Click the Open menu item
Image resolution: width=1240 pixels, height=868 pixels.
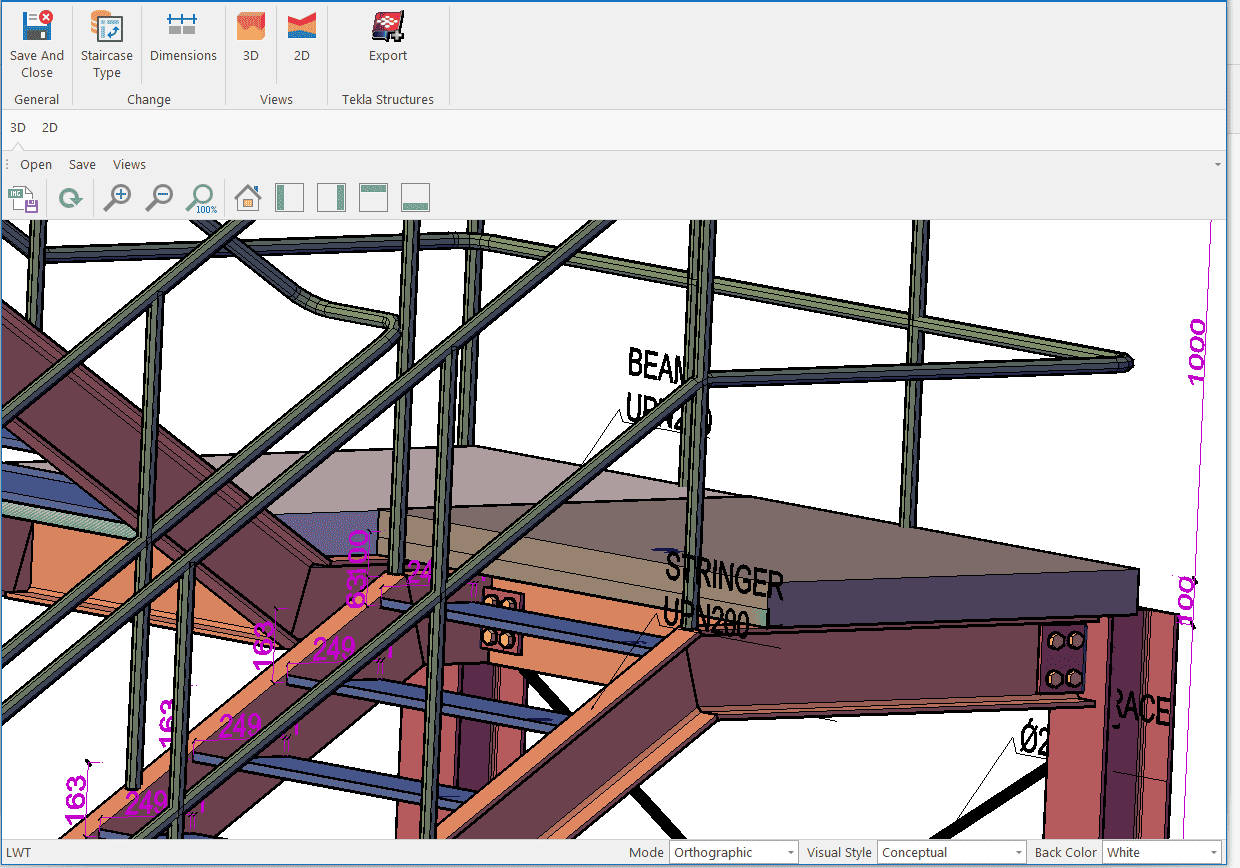(36, 165)
